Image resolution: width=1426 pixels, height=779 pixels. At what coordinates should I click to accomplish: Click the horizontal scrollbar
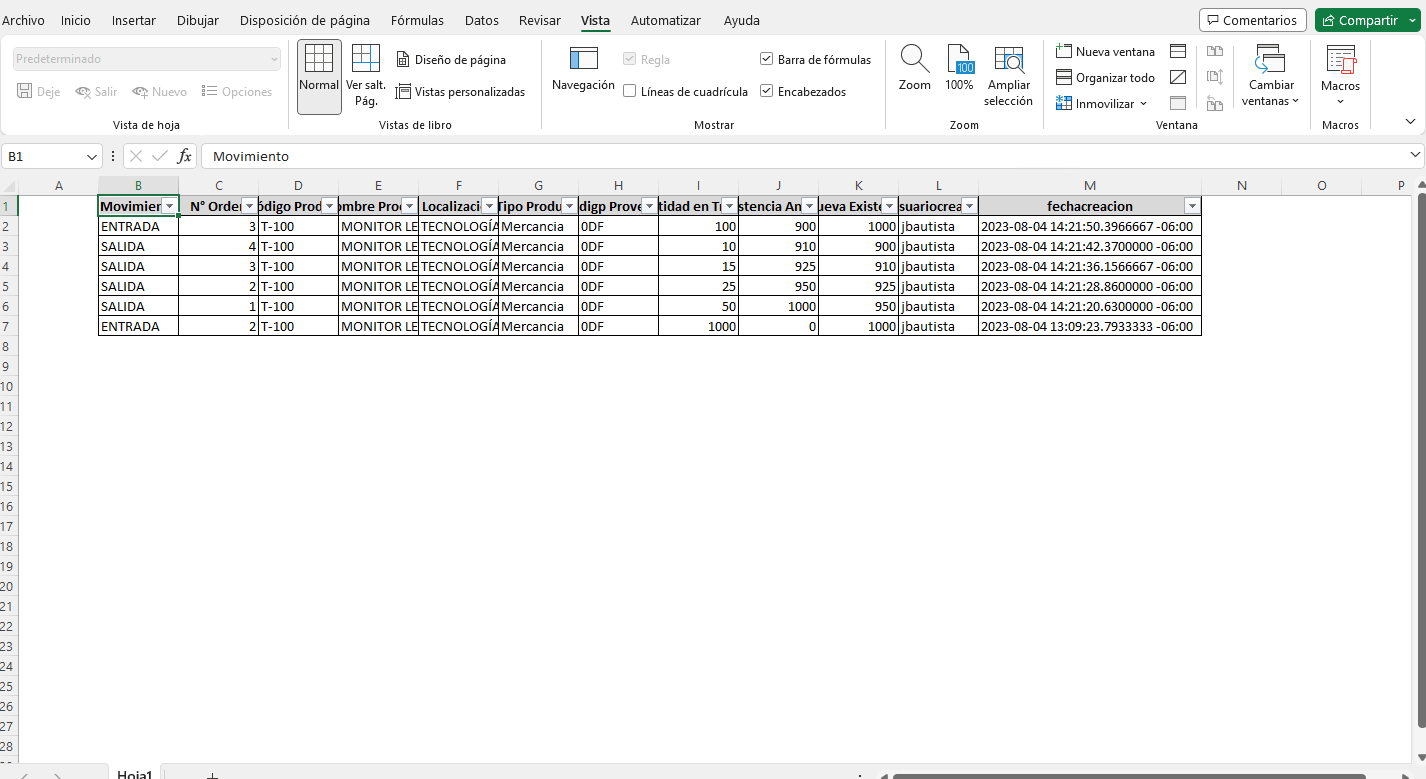click(1128, 775)
